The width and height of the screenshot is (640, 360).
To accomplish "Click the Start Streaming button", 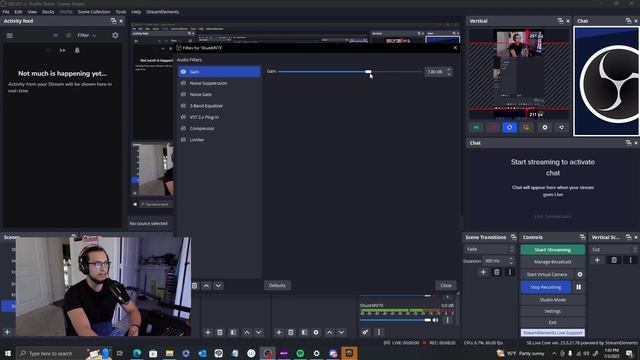I will coord(552,250).
